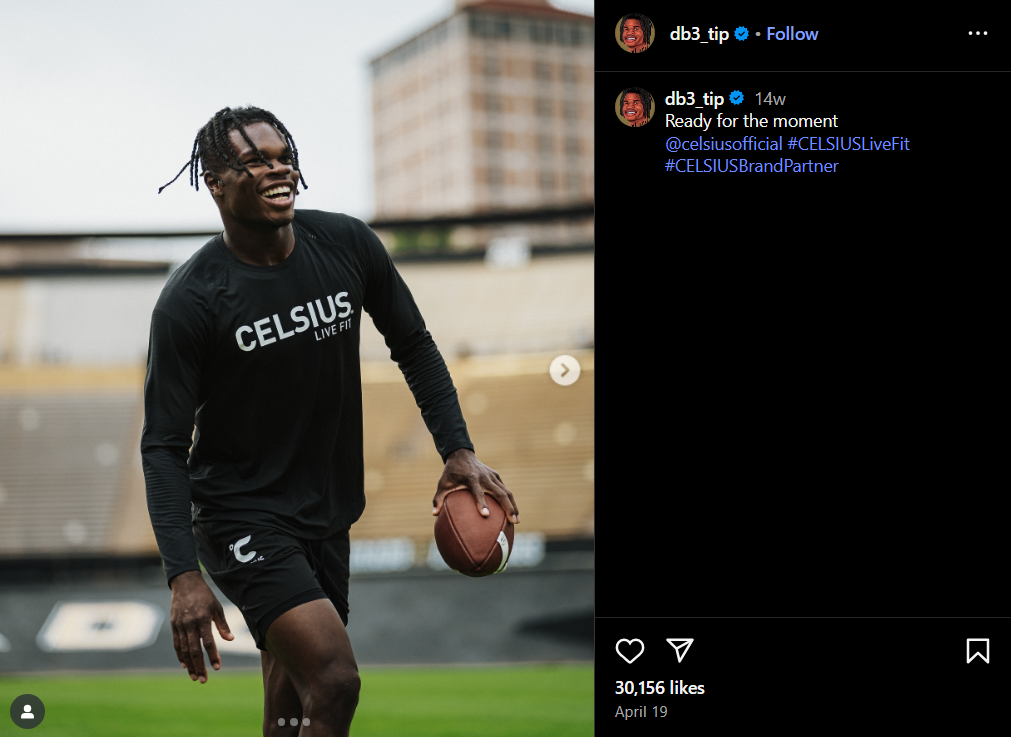Click the April 19 post date
The width and height of the screenshot is (1011, 737).
641,712
